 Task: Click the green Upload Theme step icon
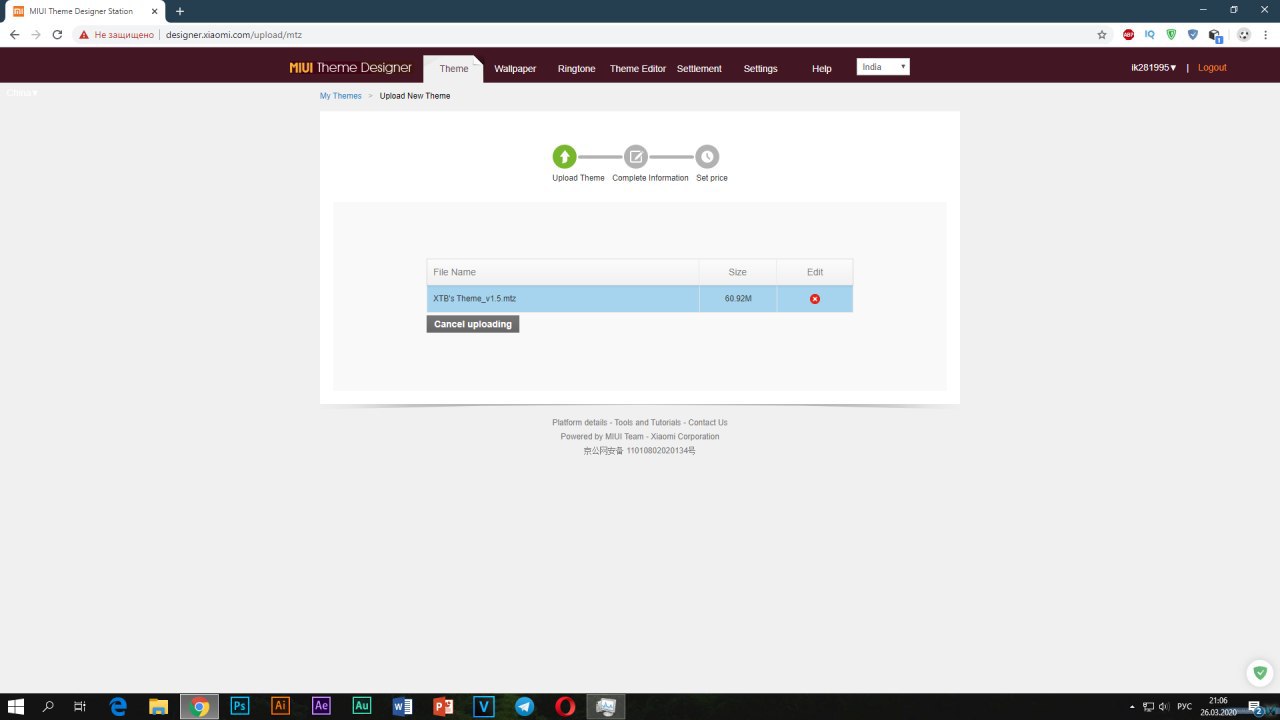pos(565,156)
